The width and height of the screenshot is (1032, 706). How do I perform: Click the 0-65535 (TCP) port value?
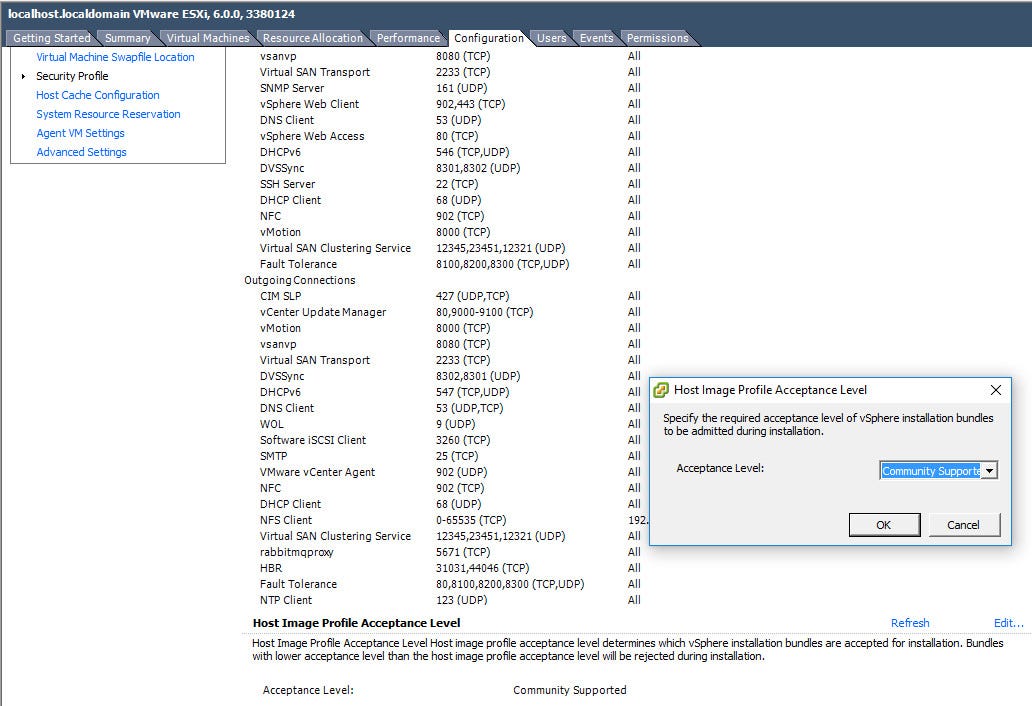(471, 520)
